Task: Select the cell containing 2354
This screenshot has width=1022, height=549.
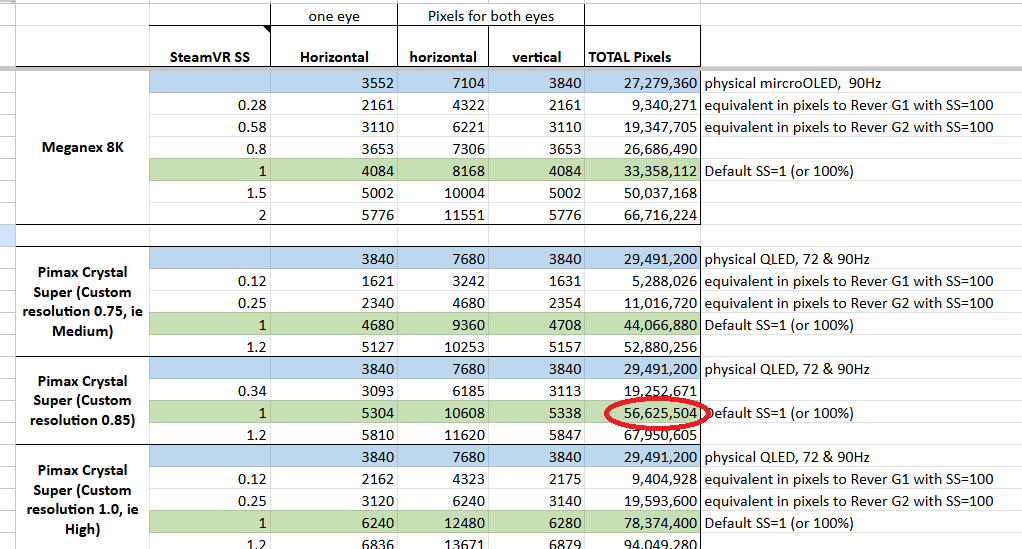Action: [x=536, y=303]
